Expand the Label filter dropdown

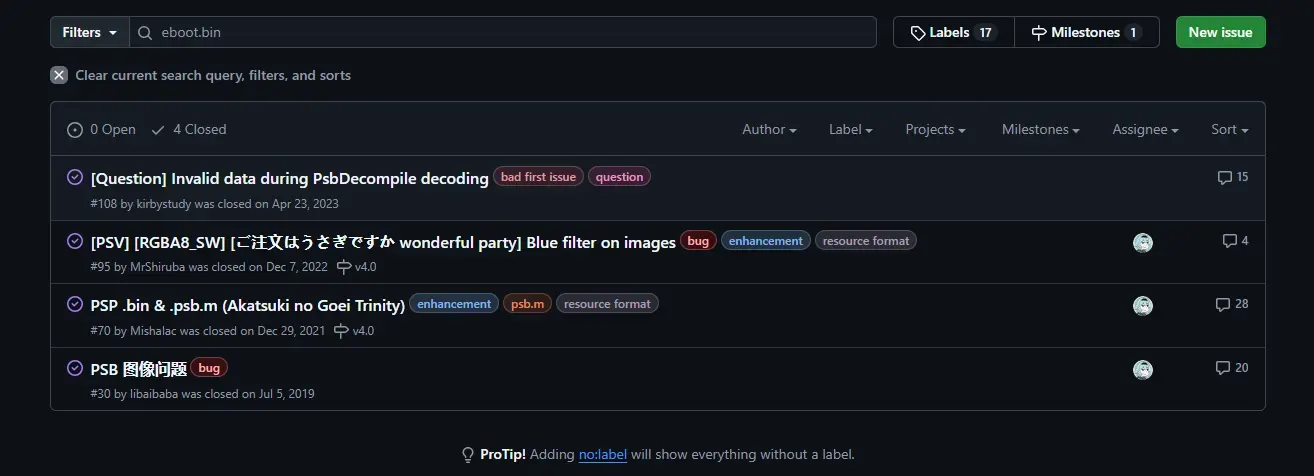[x=851, y=129]
